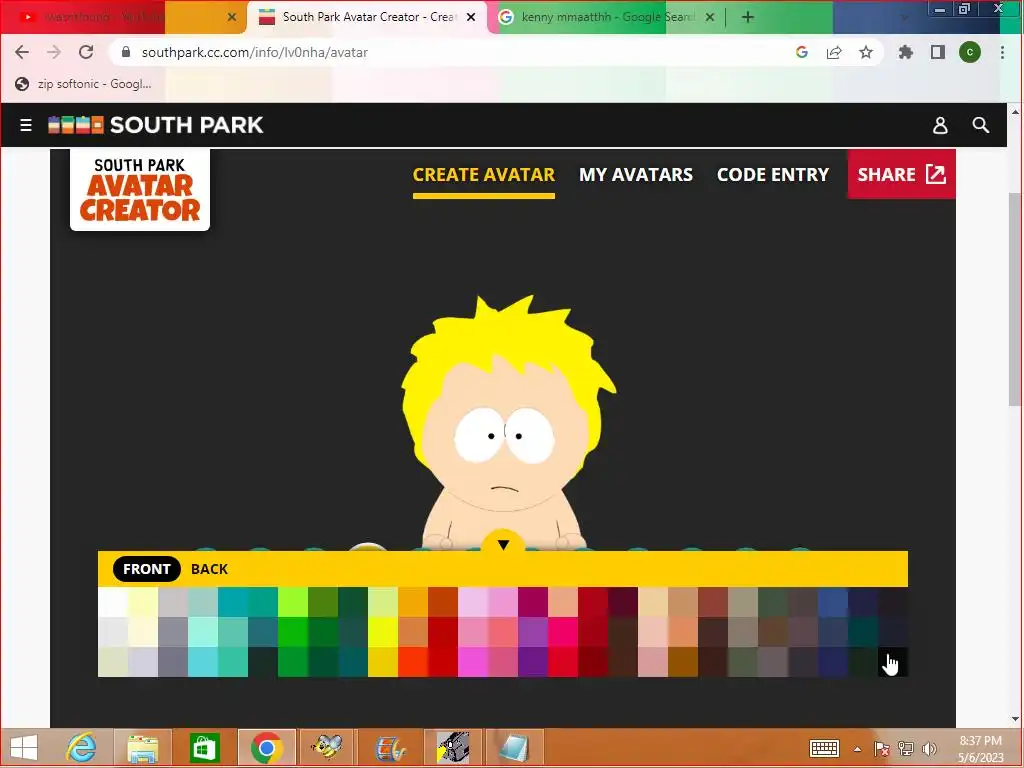This screenshot has height=768, width=1024.
Task: Click the Chrome icon in the taskbar
Action: (x=266, y=748)
